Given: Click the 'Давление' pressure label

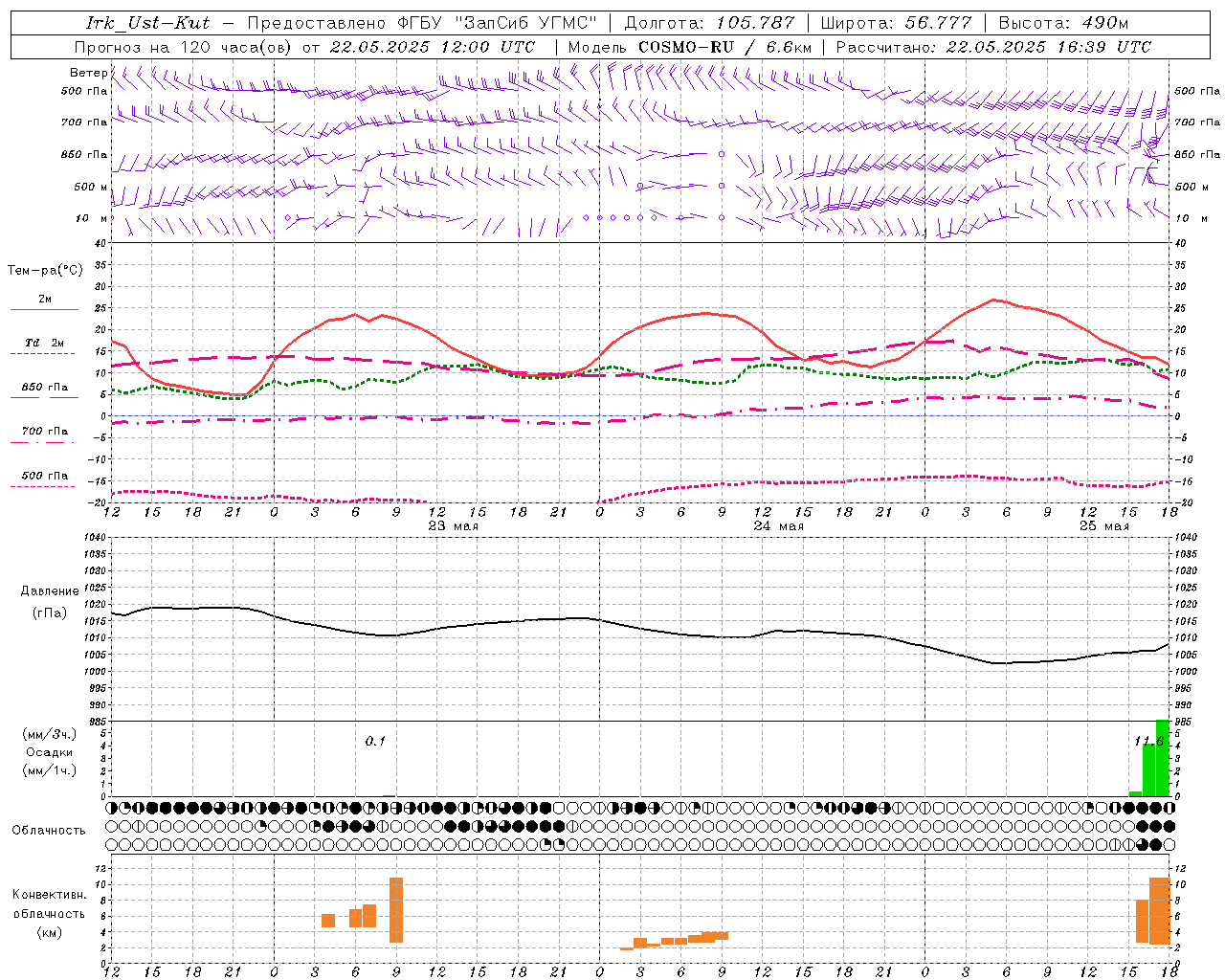Looking at the screenshot, I should tap(48, 591).
